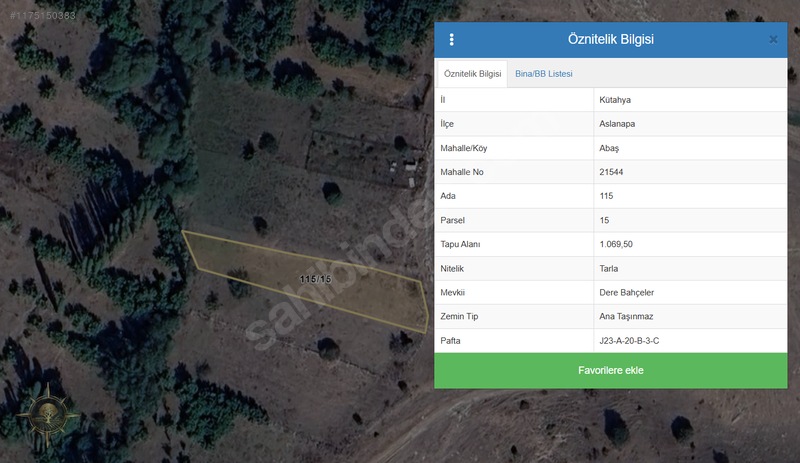Select the Kütahya province value
Image resolution: width=800 pixels, height=463 pixels.
coord(615,100)
